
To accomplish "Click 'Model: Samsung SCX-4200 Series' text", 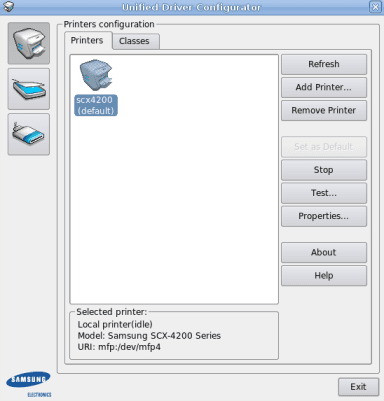I will pyautogui.click(x=149, y=336).
